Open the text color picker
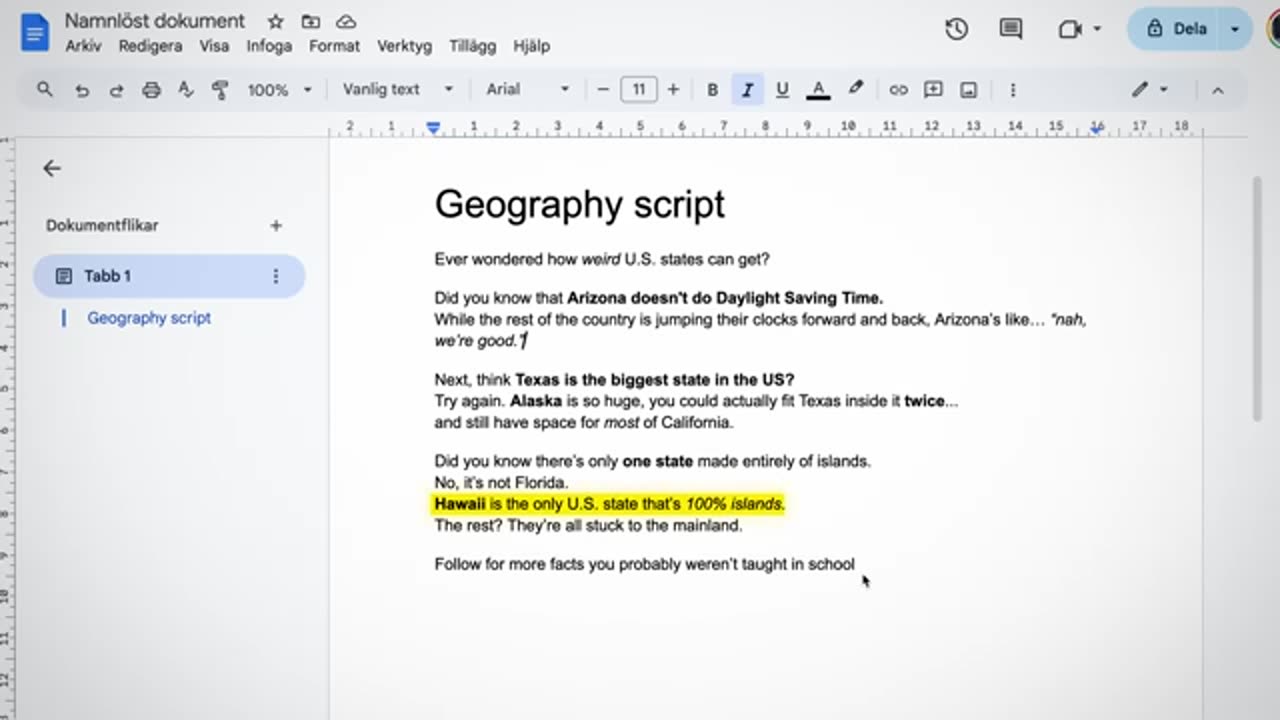Screen dimensions: 1280x720 point(818,90)
